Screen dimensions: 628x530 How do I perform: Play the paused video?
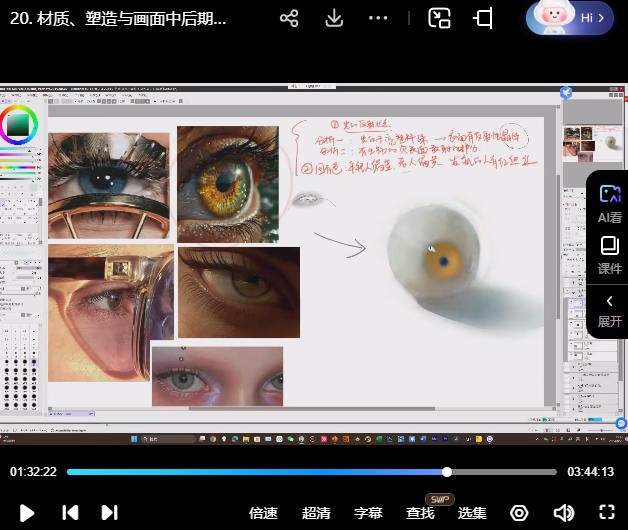(x=27, y=513)
